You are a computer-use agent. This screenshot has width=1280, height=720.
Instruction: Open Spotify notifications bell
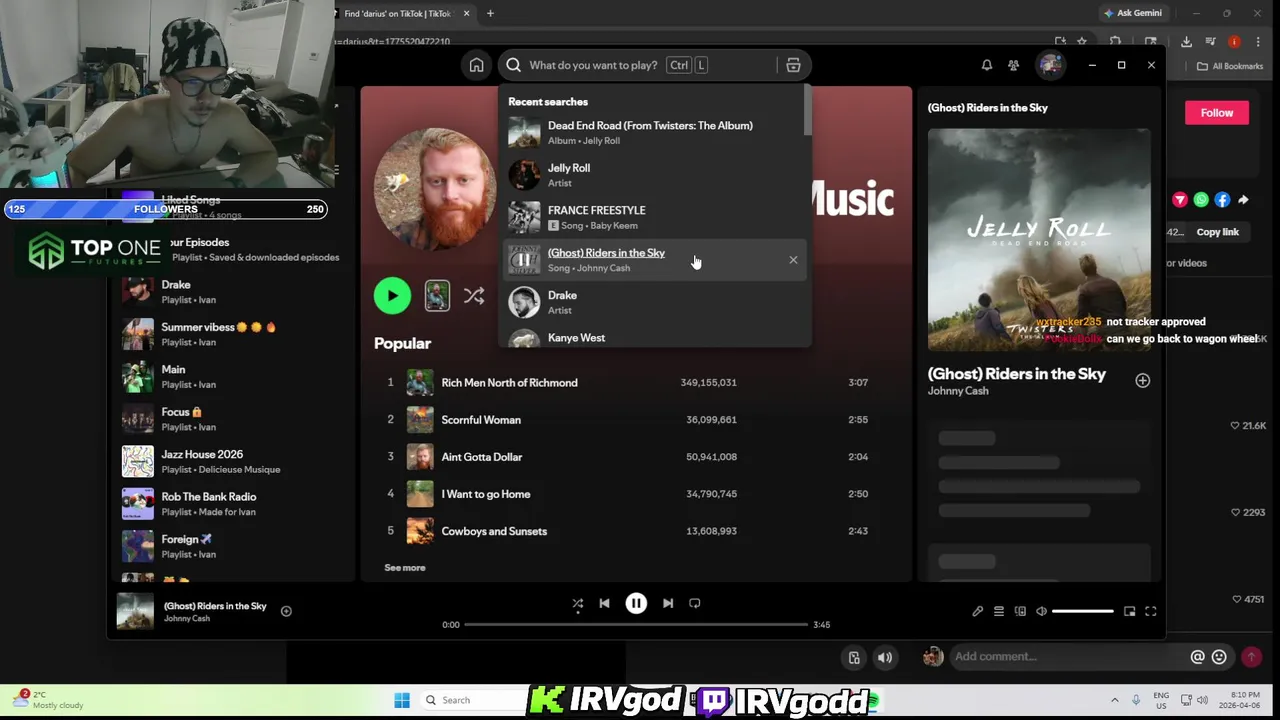[986, 65]
